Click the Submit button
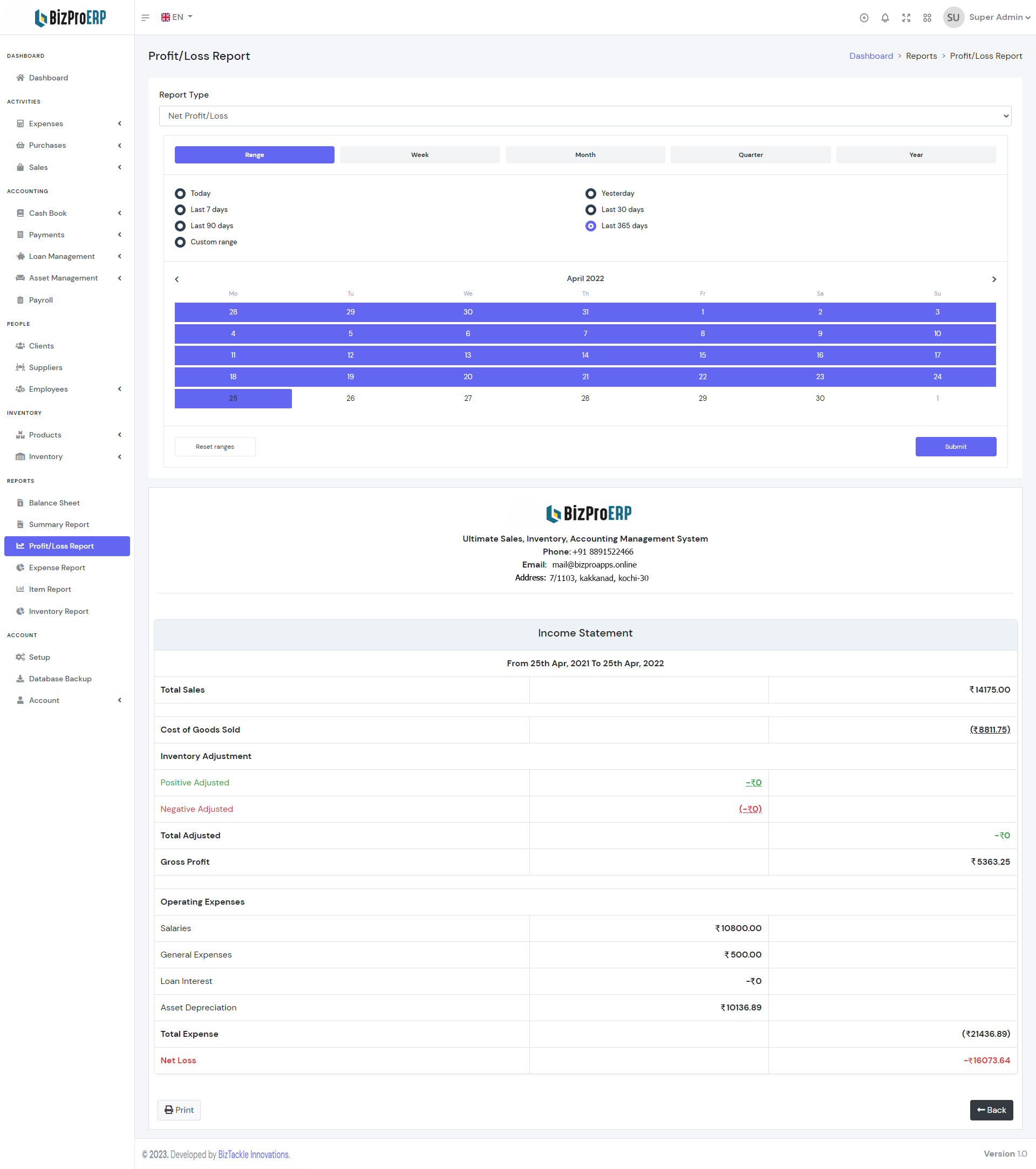The image size is (1036, 1169). (956, 447)
